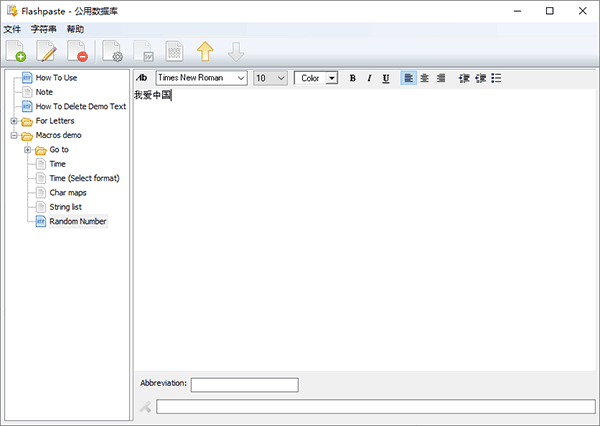Minimize the Flashpaste window

point(517,11)
